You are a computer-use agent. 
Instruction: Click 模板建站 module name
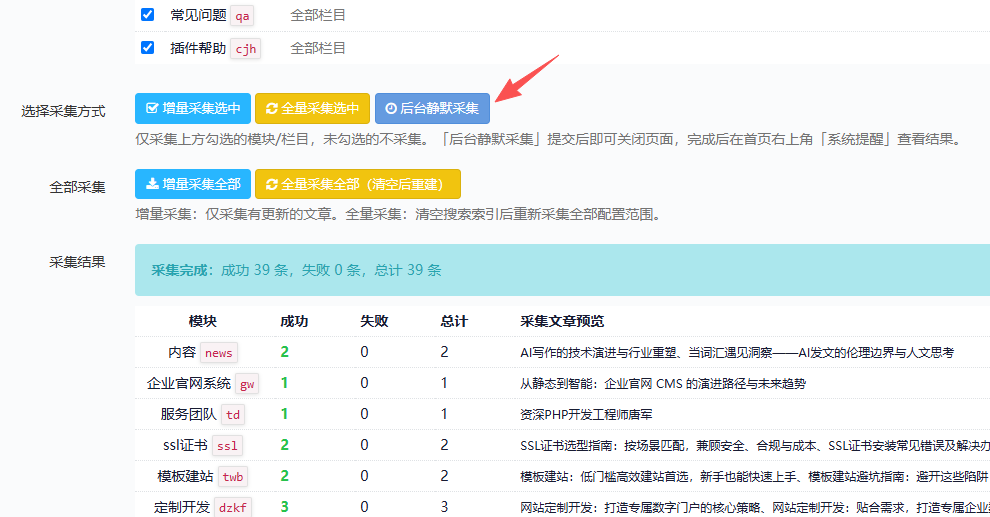[x=185, y=476]
